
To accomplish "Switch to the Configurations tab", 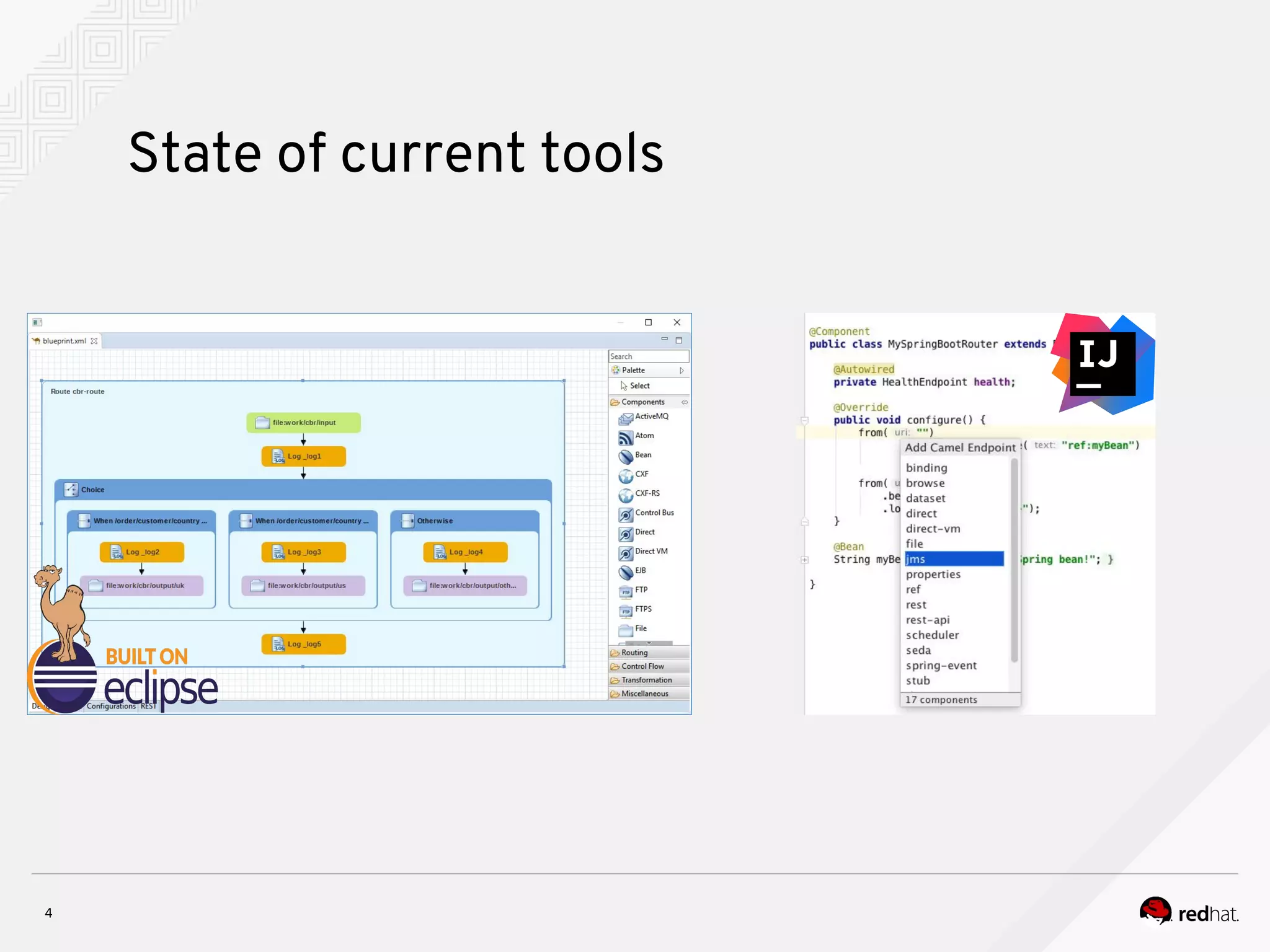I will (x=112, y=706).
